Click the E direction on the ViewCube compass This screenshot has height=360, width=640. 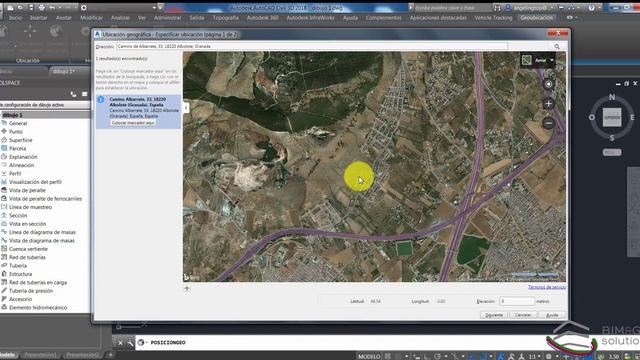pyautogui.click(x=632, y=118)
